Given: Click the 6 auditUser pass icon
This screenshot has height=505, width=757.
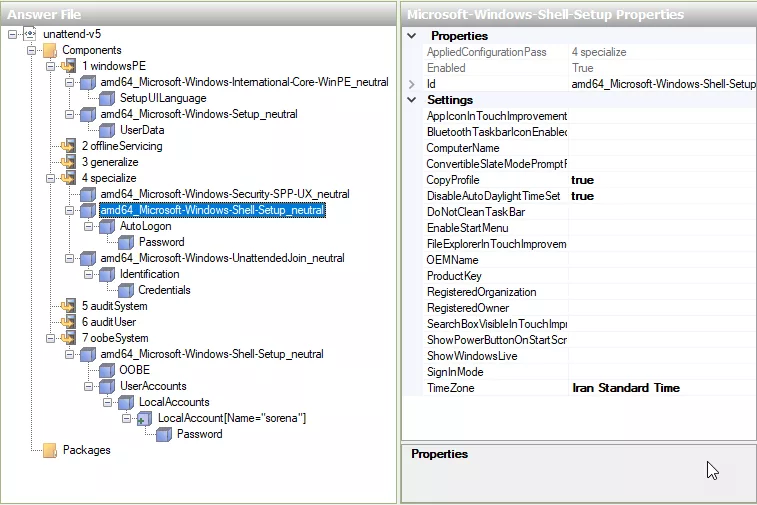Looking at the screenshot, I should click(x=69, y=322).
